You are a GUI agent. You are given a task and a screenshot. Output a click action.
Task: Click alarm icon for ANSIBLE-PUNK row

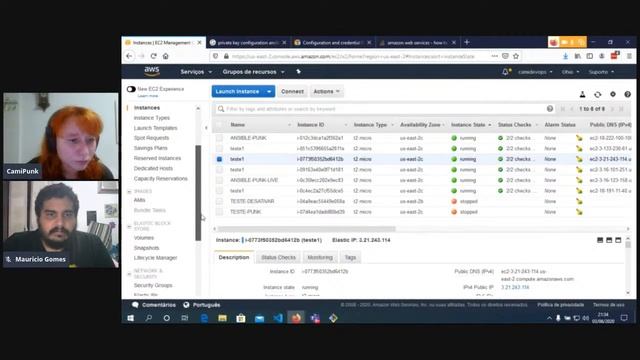click(579, 138)
